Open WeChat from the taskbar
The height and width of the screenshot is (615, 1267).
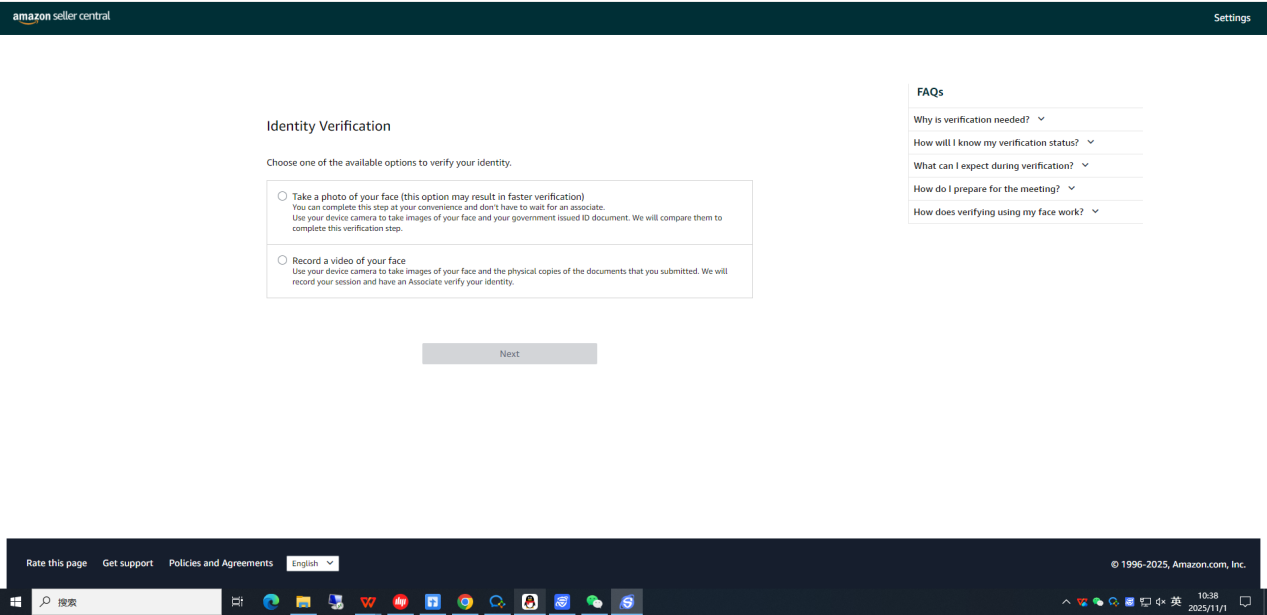pos(594,602)
